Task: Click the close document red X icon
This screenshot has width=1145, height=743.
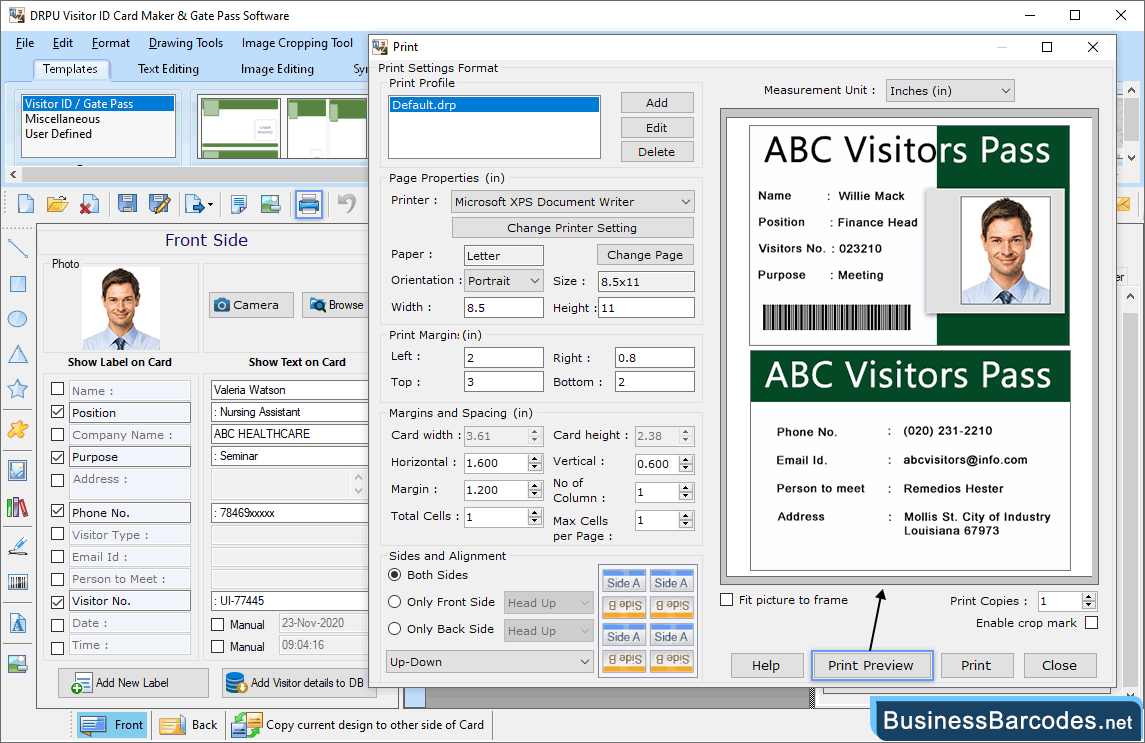Action: click(89, 204)
